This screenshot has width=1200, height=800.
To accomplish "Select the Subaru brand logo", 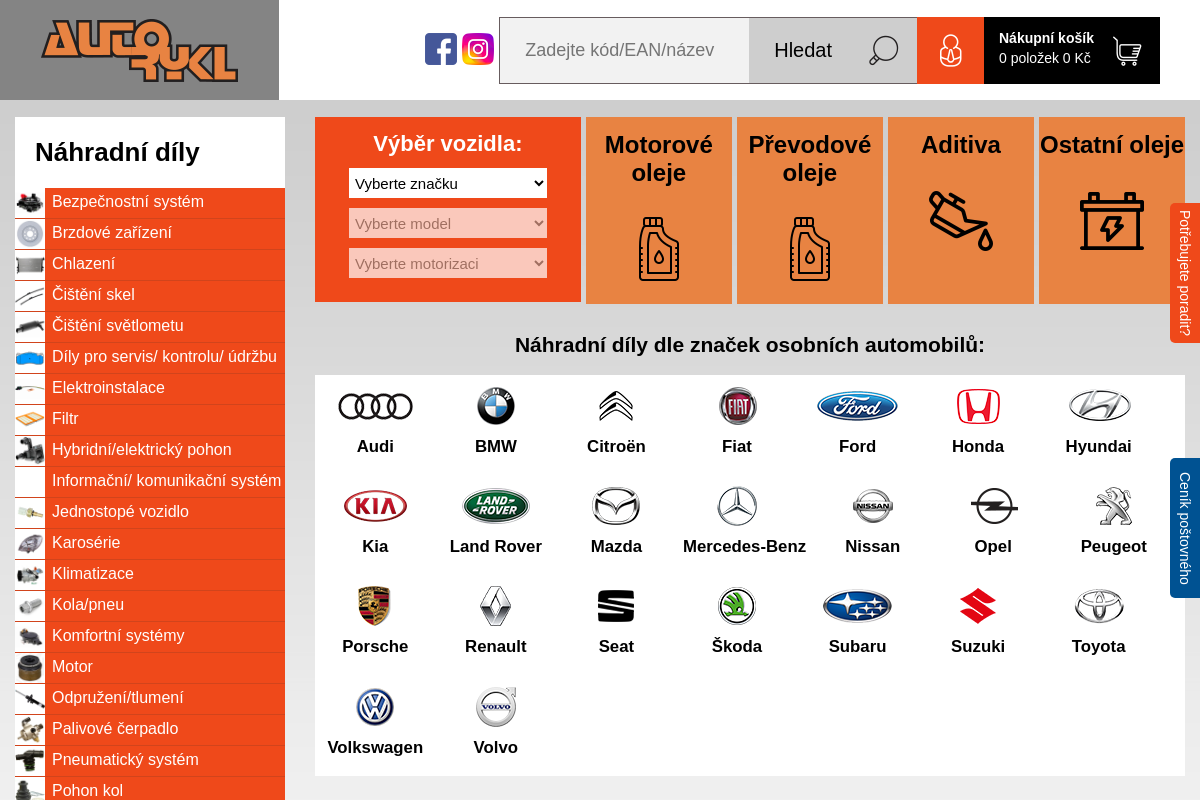I will pos(857,606).
